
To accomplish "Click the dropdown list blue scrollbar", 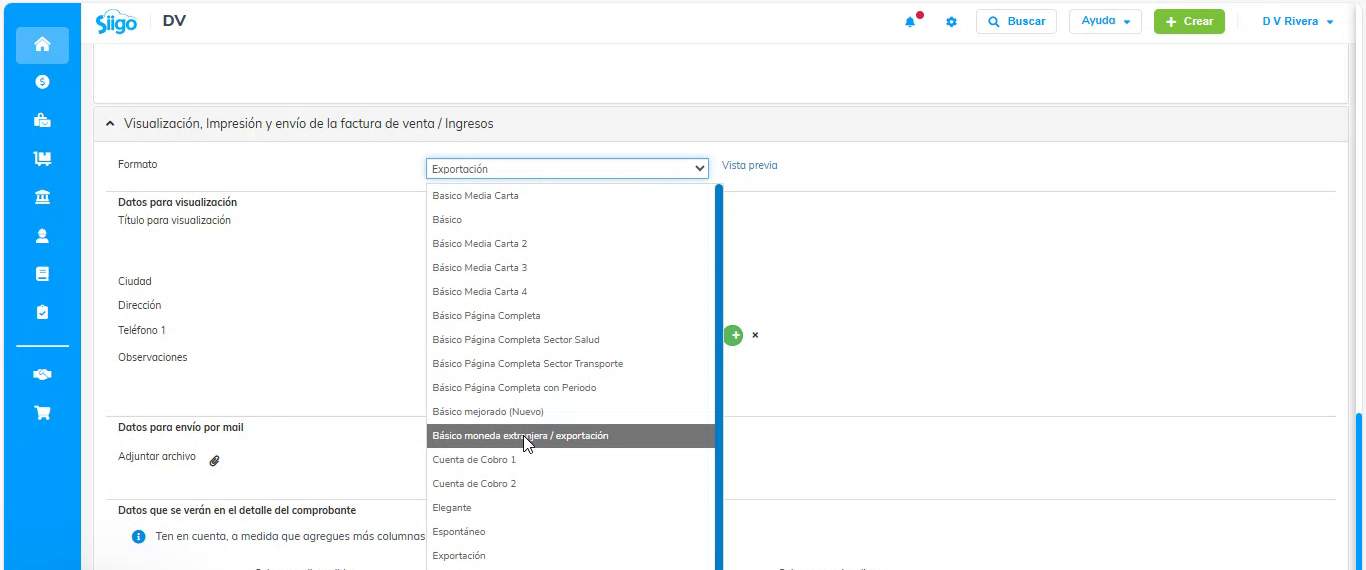I will tap(719, 377).
